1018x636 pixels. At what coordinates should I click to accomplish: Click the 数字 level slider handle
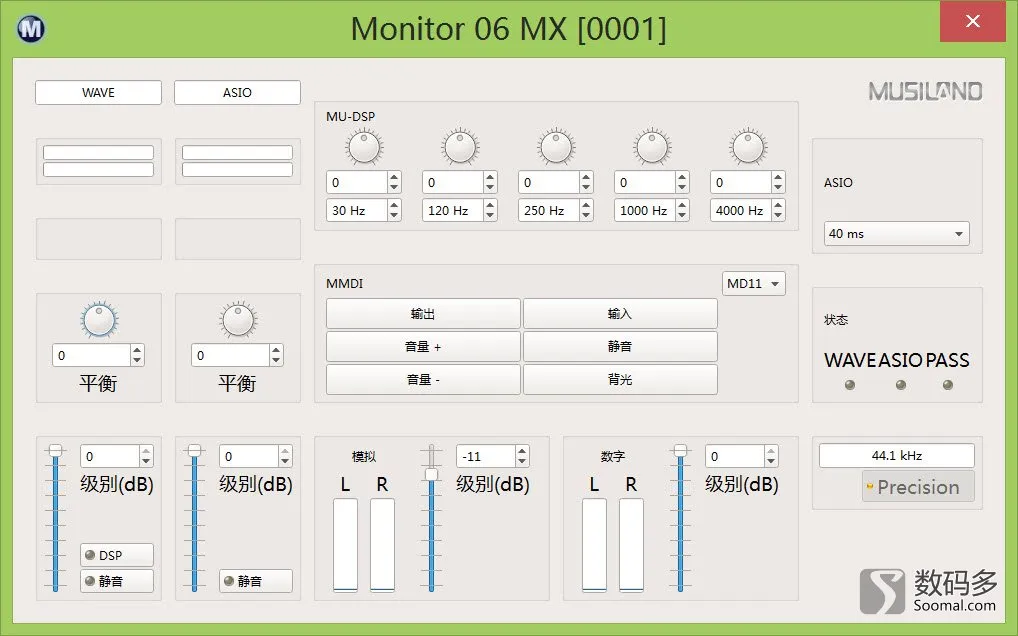click(x=680, y=450)
